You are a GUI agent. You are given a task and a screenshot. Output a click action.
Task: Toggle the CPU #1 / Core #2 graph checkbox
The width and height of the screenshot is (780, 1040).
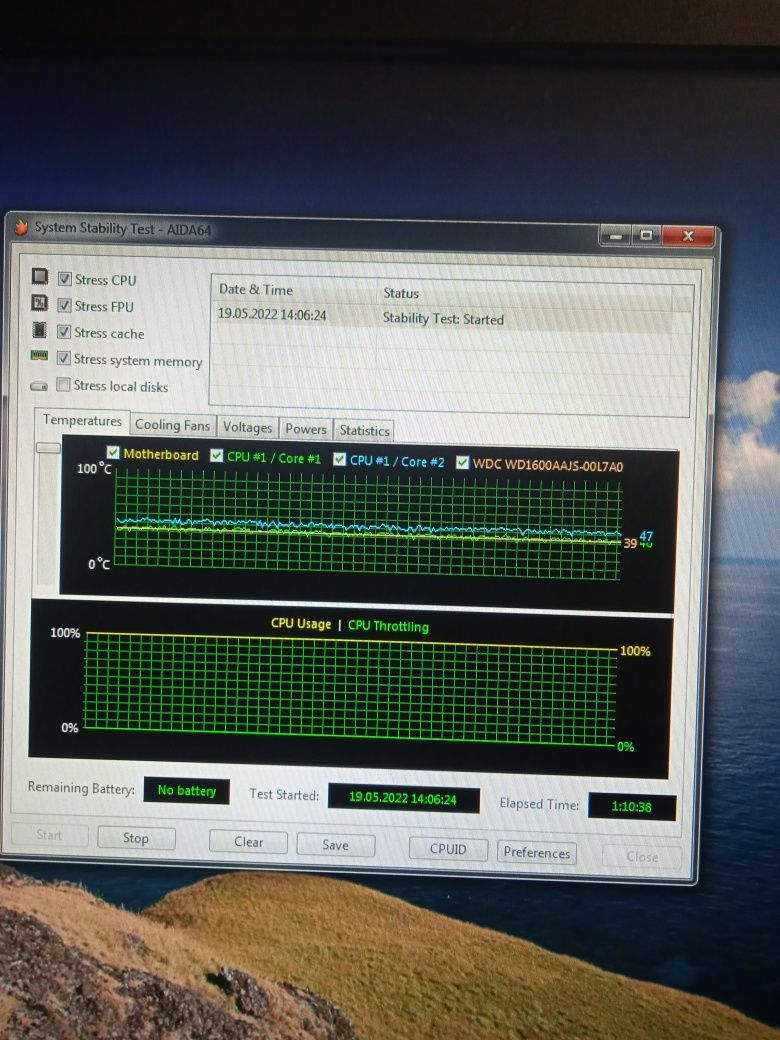340,459
